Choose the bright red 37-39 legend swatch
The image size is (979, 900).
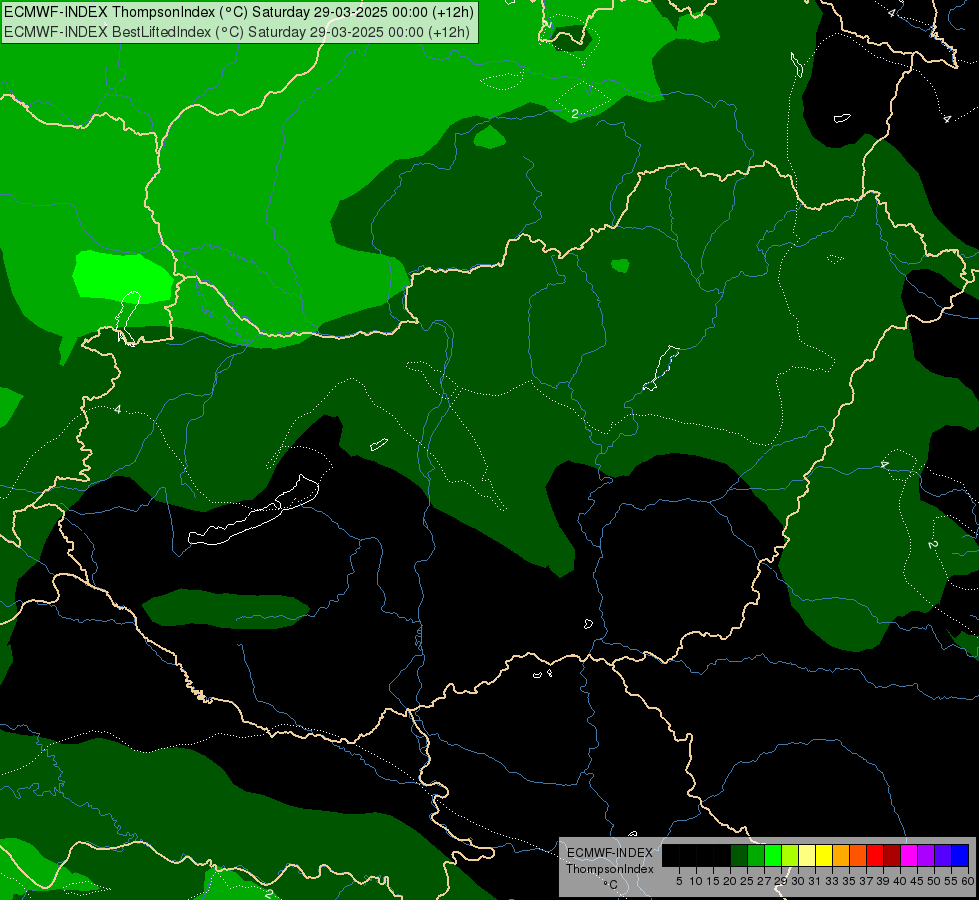coord(875,855)
